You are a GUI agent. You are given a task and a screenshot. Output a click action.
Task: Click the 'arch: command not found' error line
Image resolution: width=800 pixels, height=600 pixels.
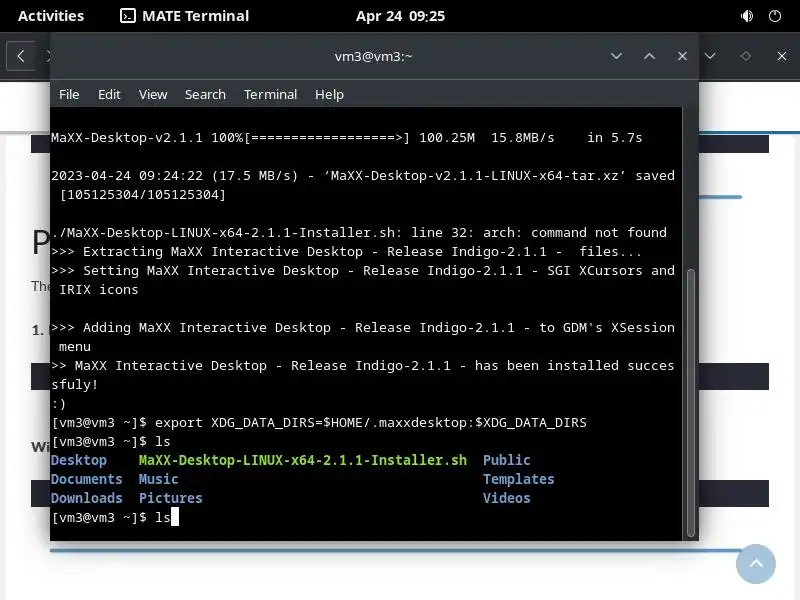(359, 233)
